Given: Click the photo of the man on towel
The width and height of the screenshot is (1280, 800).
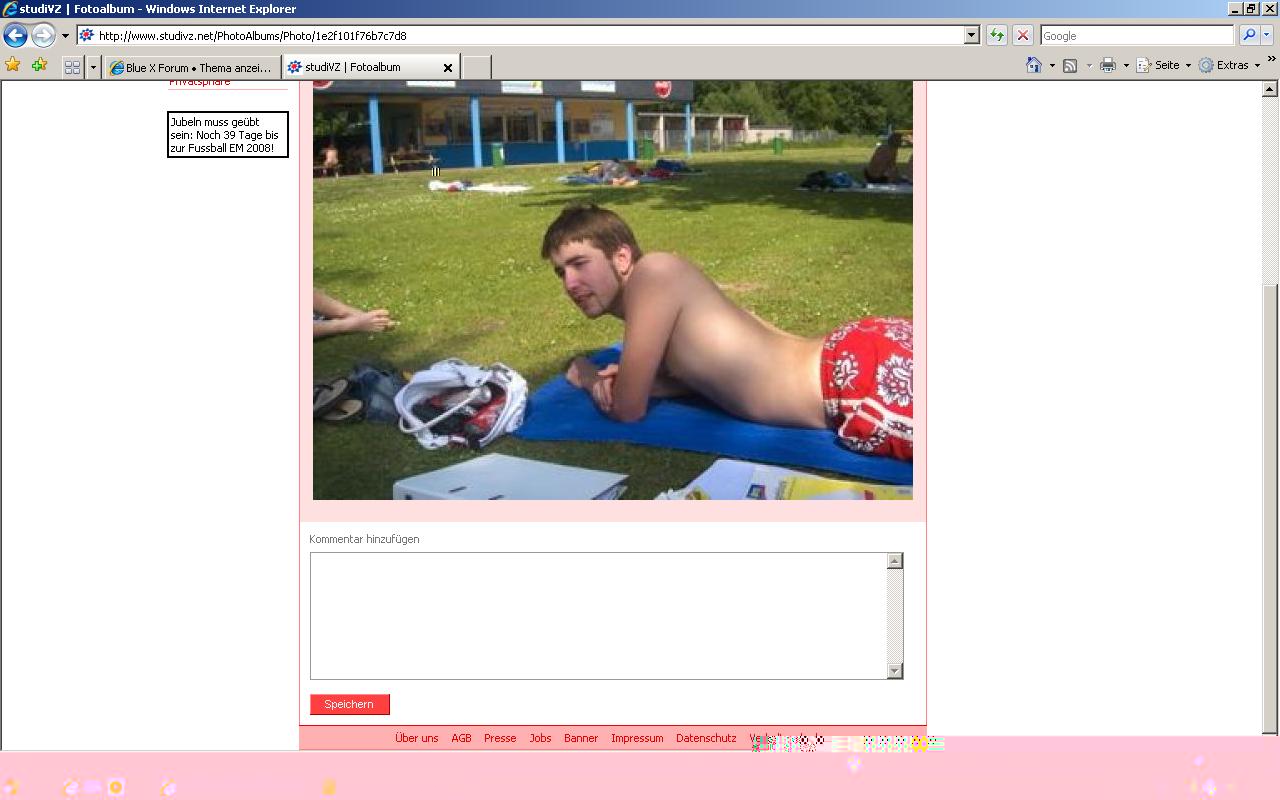Looking at the screenshot, I should (x=613, y=290).
